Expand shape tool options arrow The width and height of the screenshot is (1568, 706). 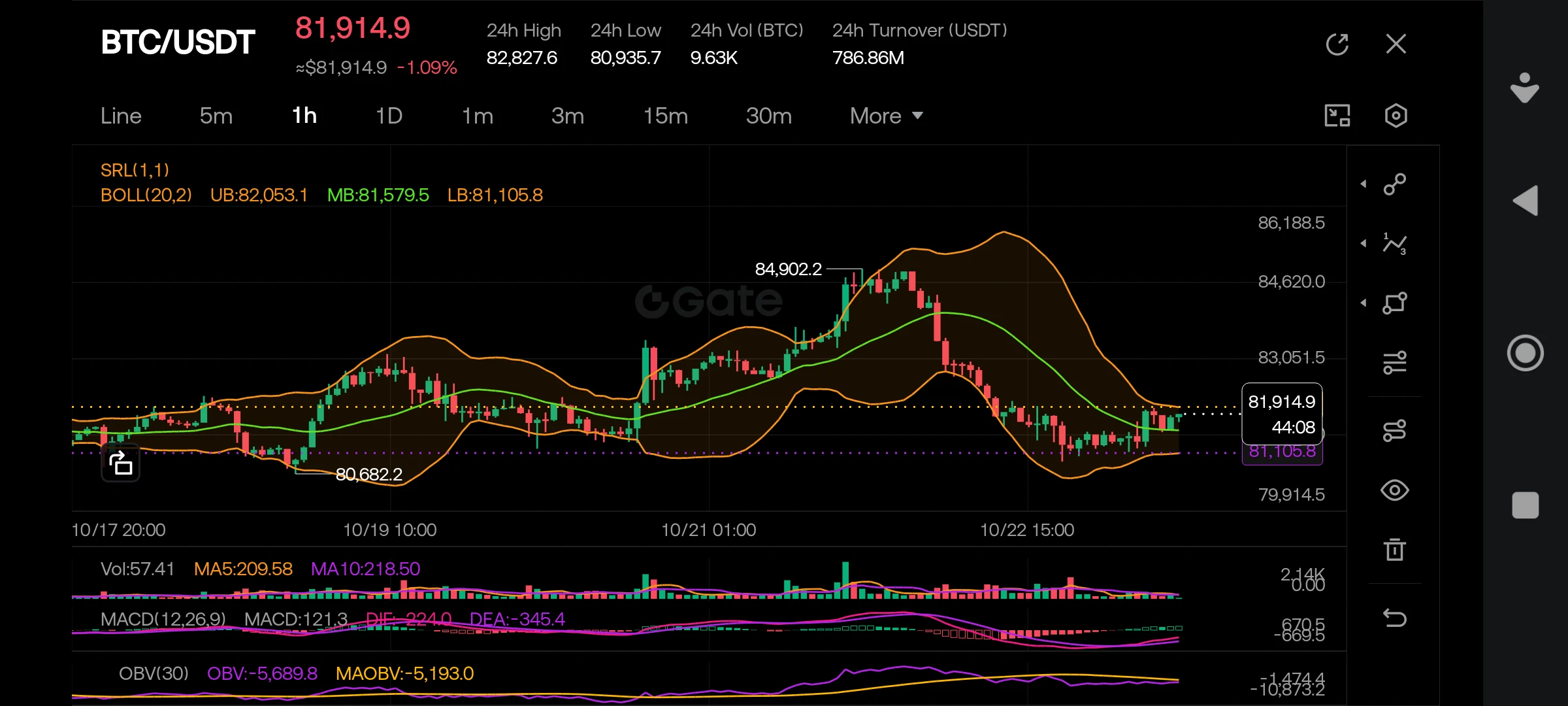(x=1364, y=303)
